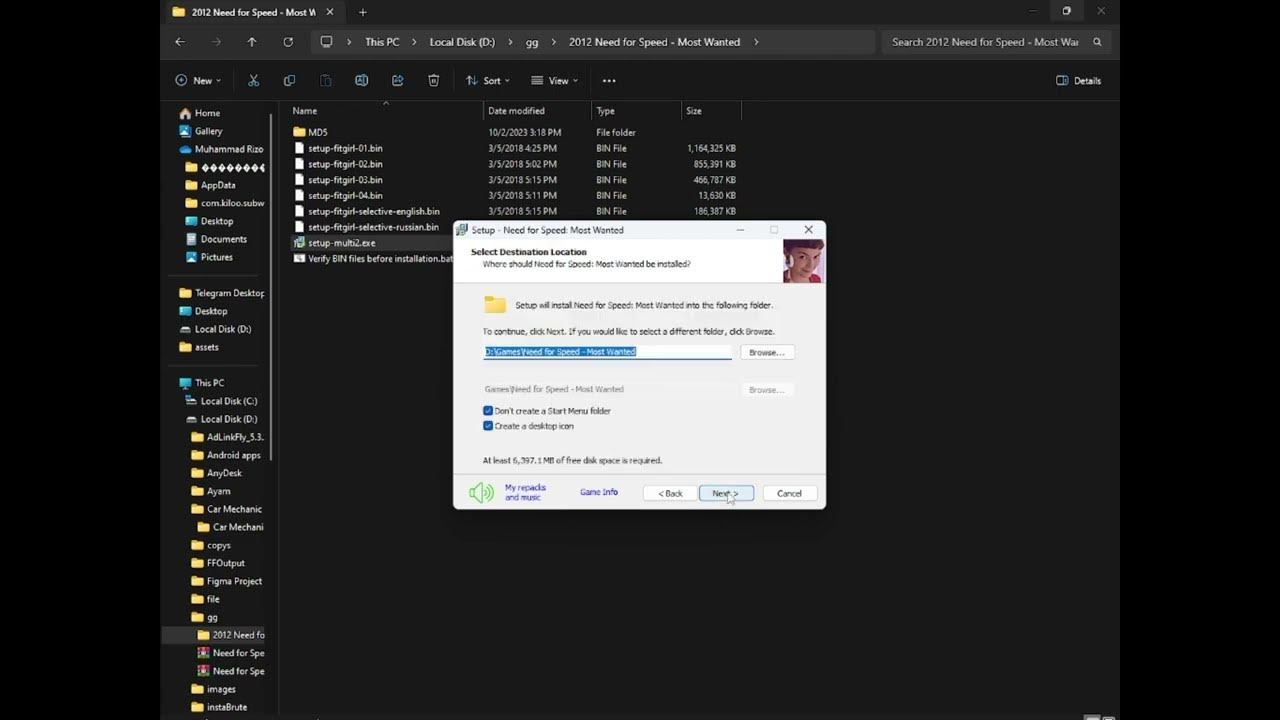Go up one folder level arrow
This screenshot has height=720, width=1280.
(x=252, y=42)
